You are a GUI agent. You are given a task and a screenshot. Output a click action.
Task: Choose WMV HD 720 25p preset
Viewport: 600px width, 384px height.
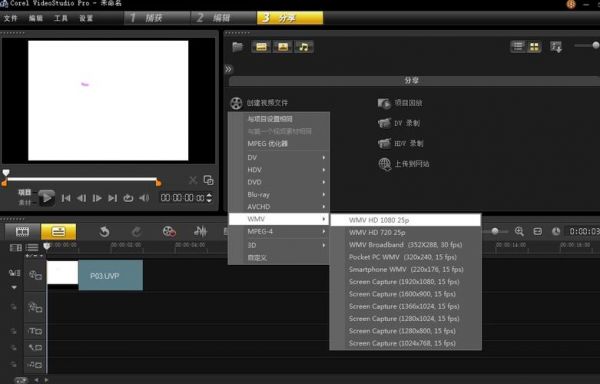(405, 232)
